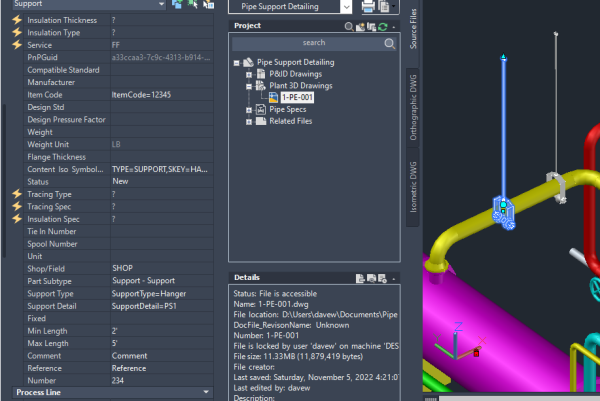Select the Pipe Specs tree item
600x401 pixels.
(x=288, y=109)
